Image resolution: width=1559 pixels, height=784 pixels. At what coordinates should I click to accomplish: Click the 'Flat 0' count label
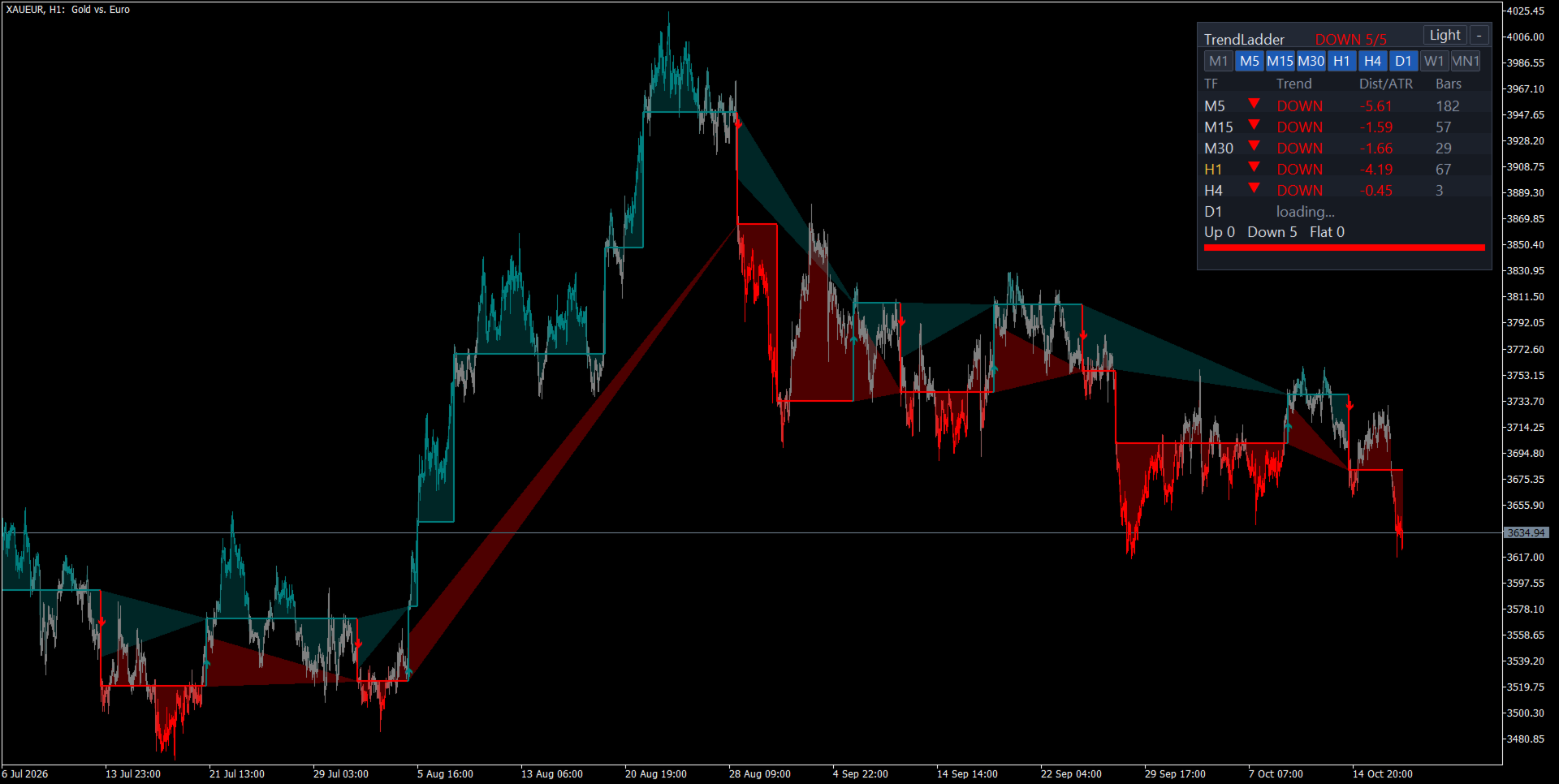pos(1327,232)
